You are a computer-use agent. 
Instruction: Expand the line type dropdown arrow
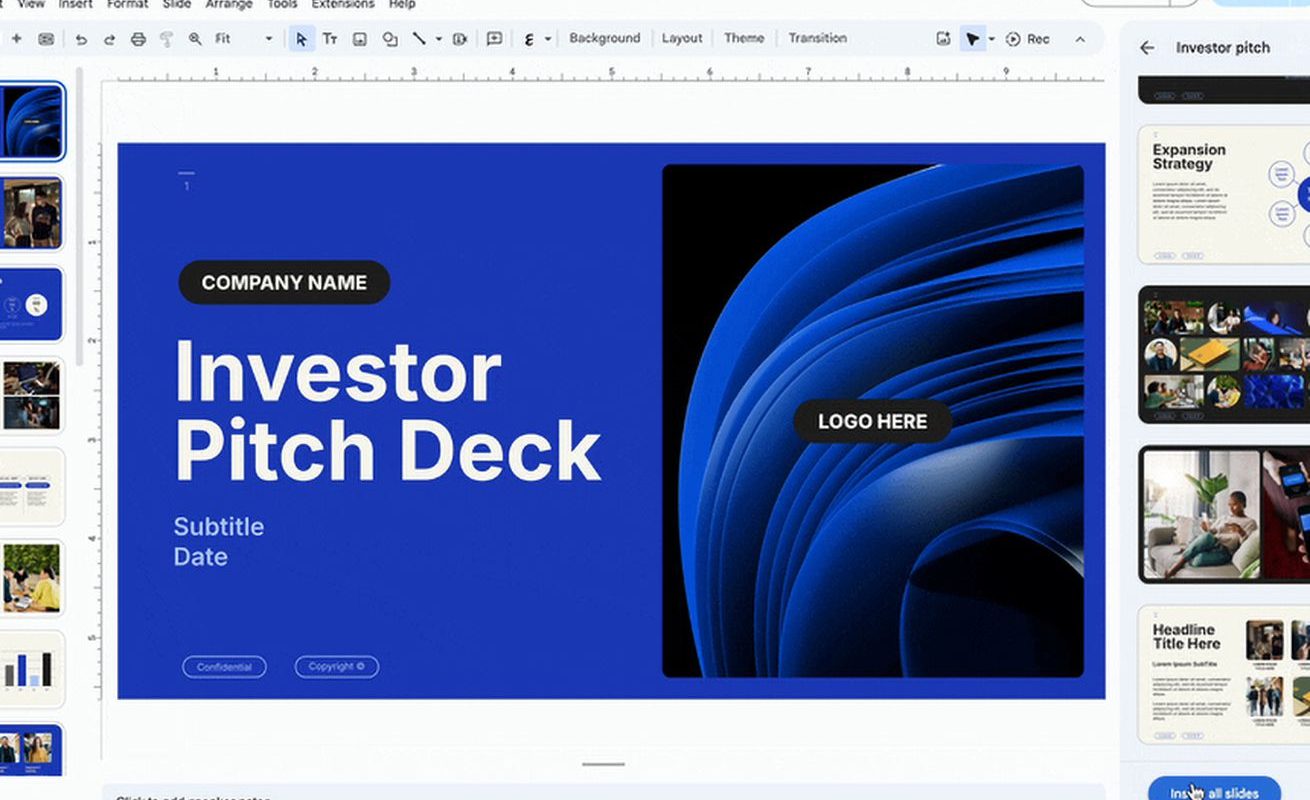(x=438, y=39)
